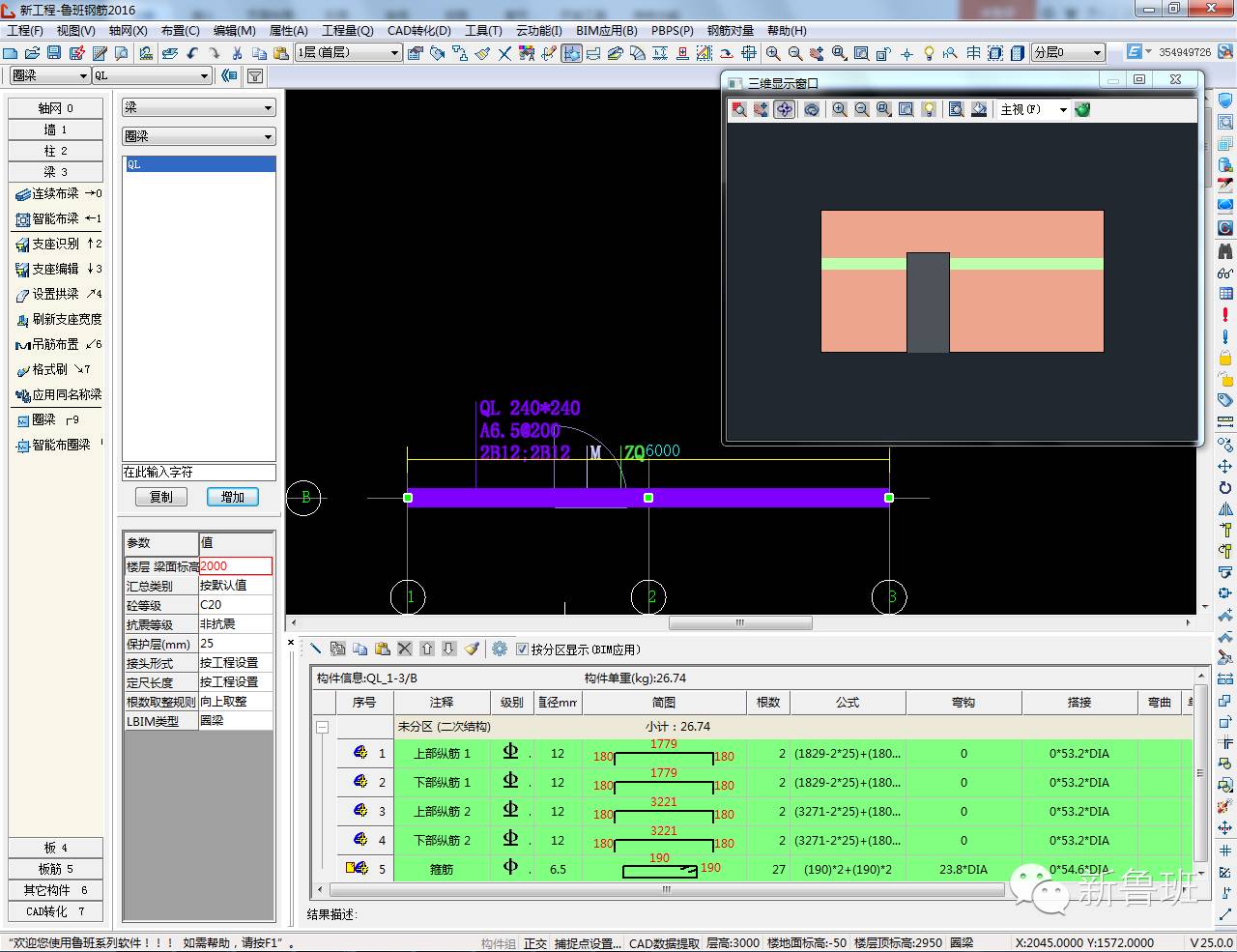Click the 在此输入字符 search field
Viewport: 1237px width, 952px height.
pos(199,472)
